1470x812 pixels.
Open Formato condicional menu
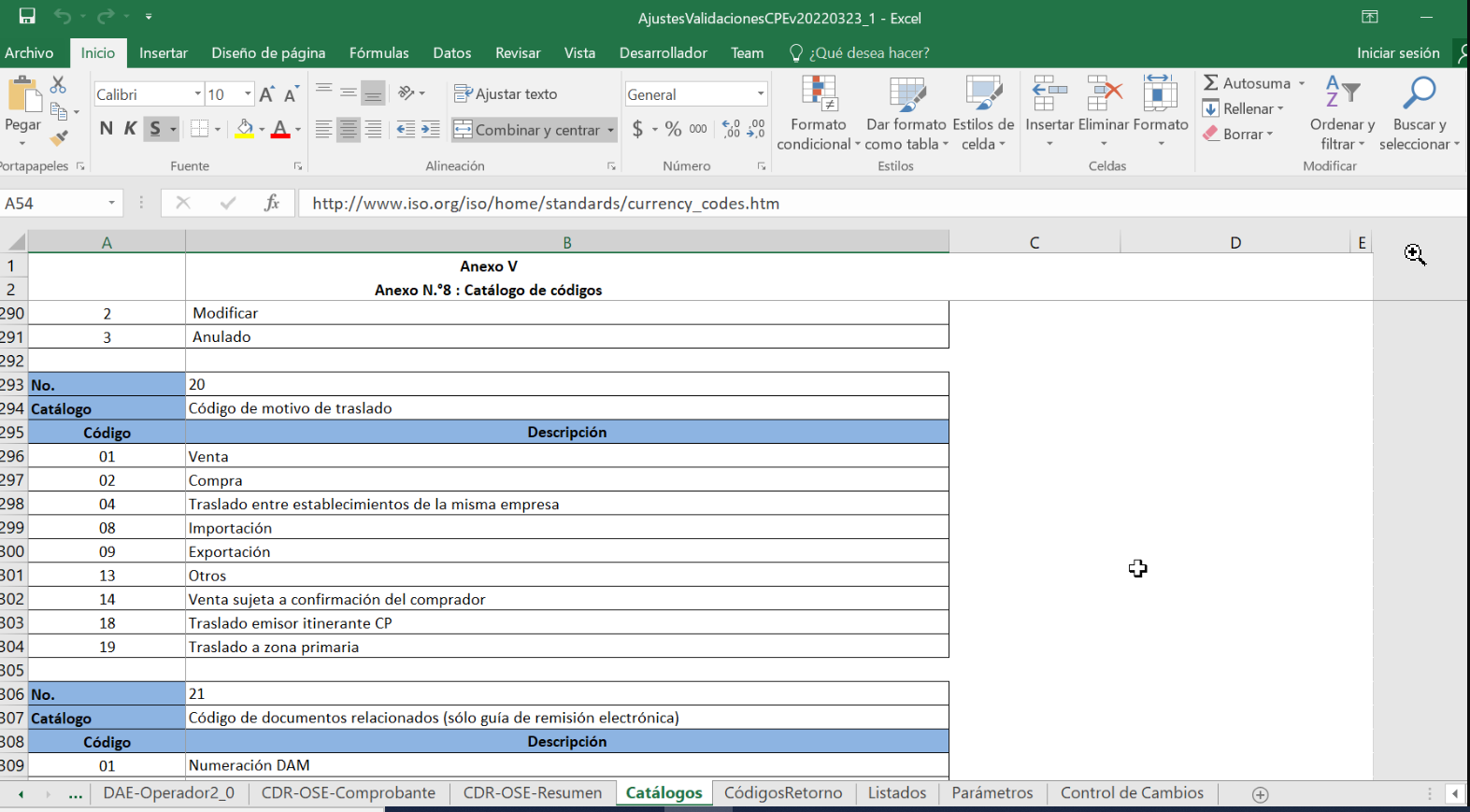coord(819,113)
